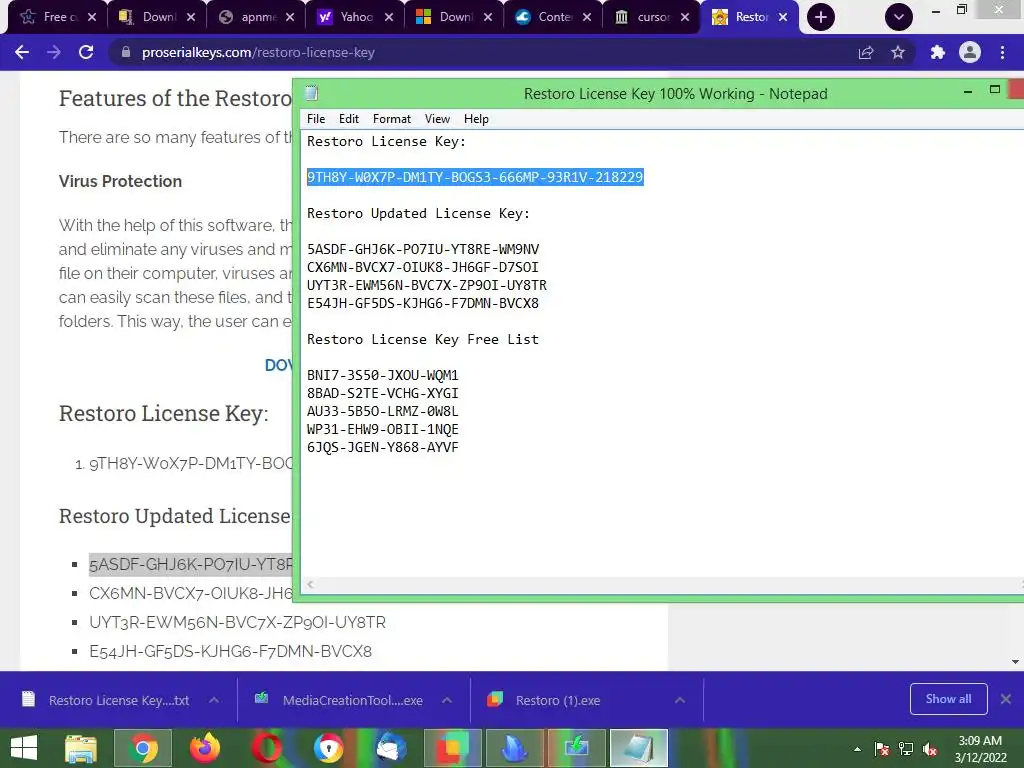Open File Explorer from the taskbar
Viewport: 1024px width, 768px height.
81,748
